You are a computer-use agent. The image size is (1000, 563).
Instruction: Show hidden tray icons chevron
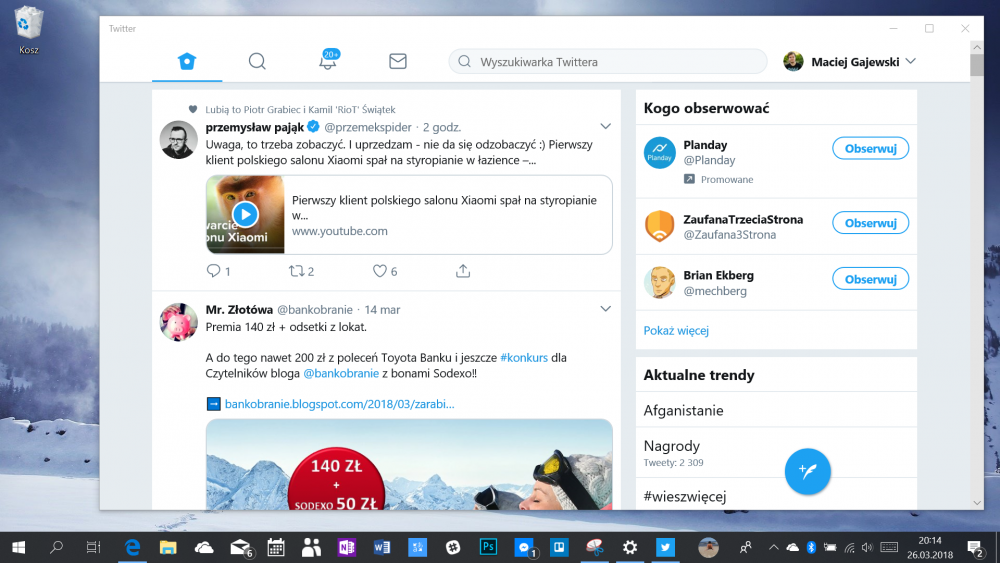click(x=773, y=547)
